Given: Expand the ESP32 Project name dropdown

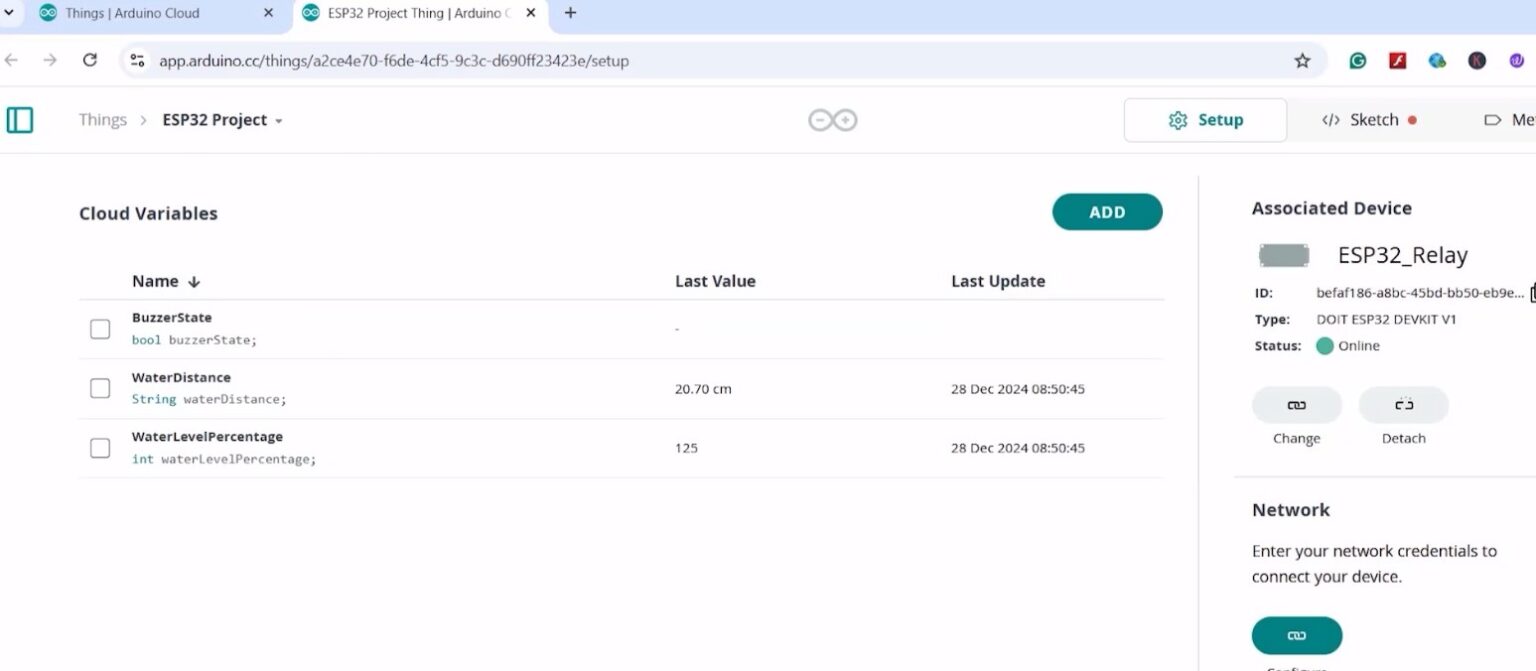Looking at the screenshot, I should 278,119.
